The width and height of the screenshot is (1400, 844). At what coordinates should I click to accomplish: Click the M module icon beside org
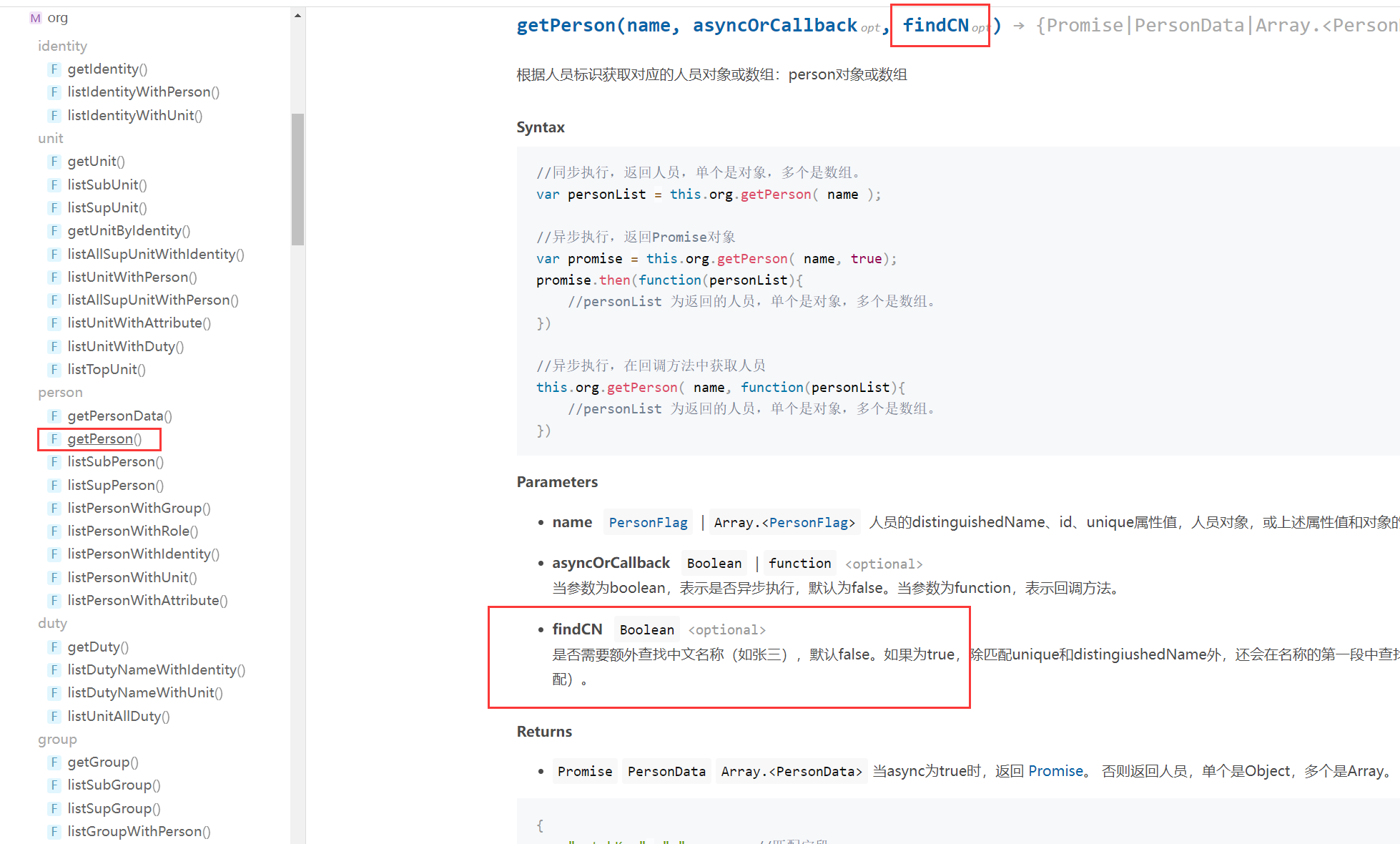click(x=35, y=18)
